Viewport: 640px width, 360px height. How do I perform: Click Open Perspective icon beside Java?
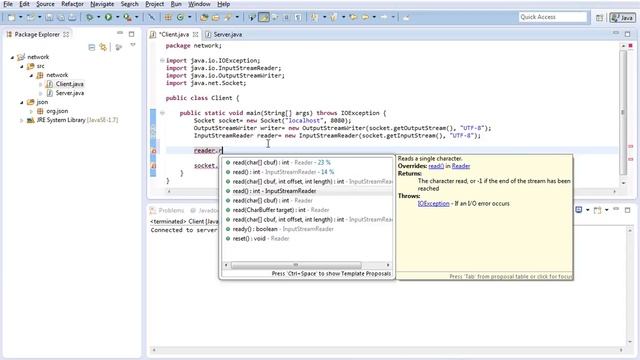click(x=599, y=18)
